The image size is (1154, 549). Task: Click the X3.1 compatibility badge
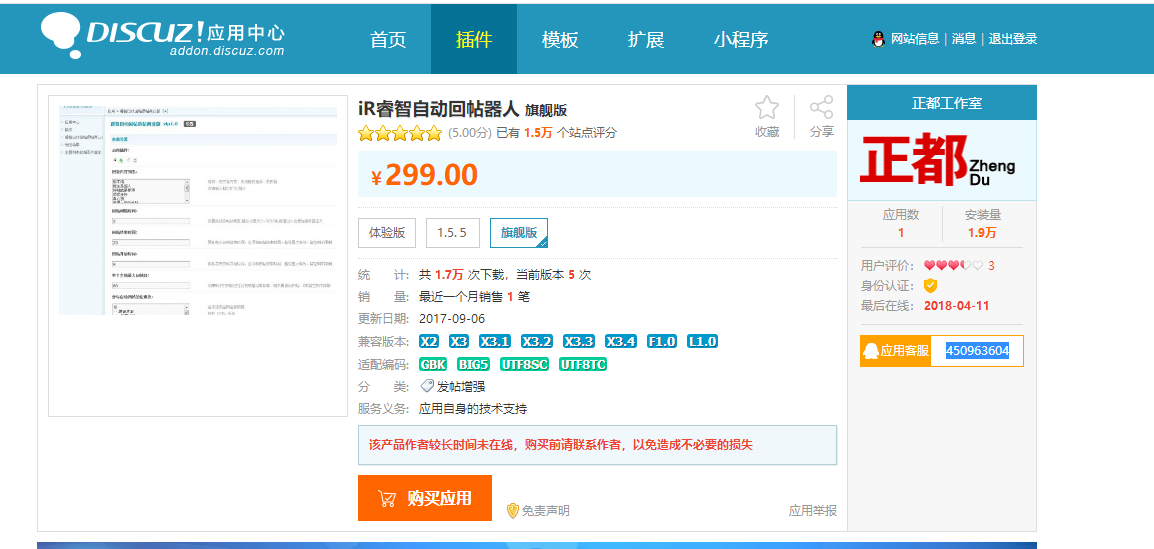pos(495,341)
